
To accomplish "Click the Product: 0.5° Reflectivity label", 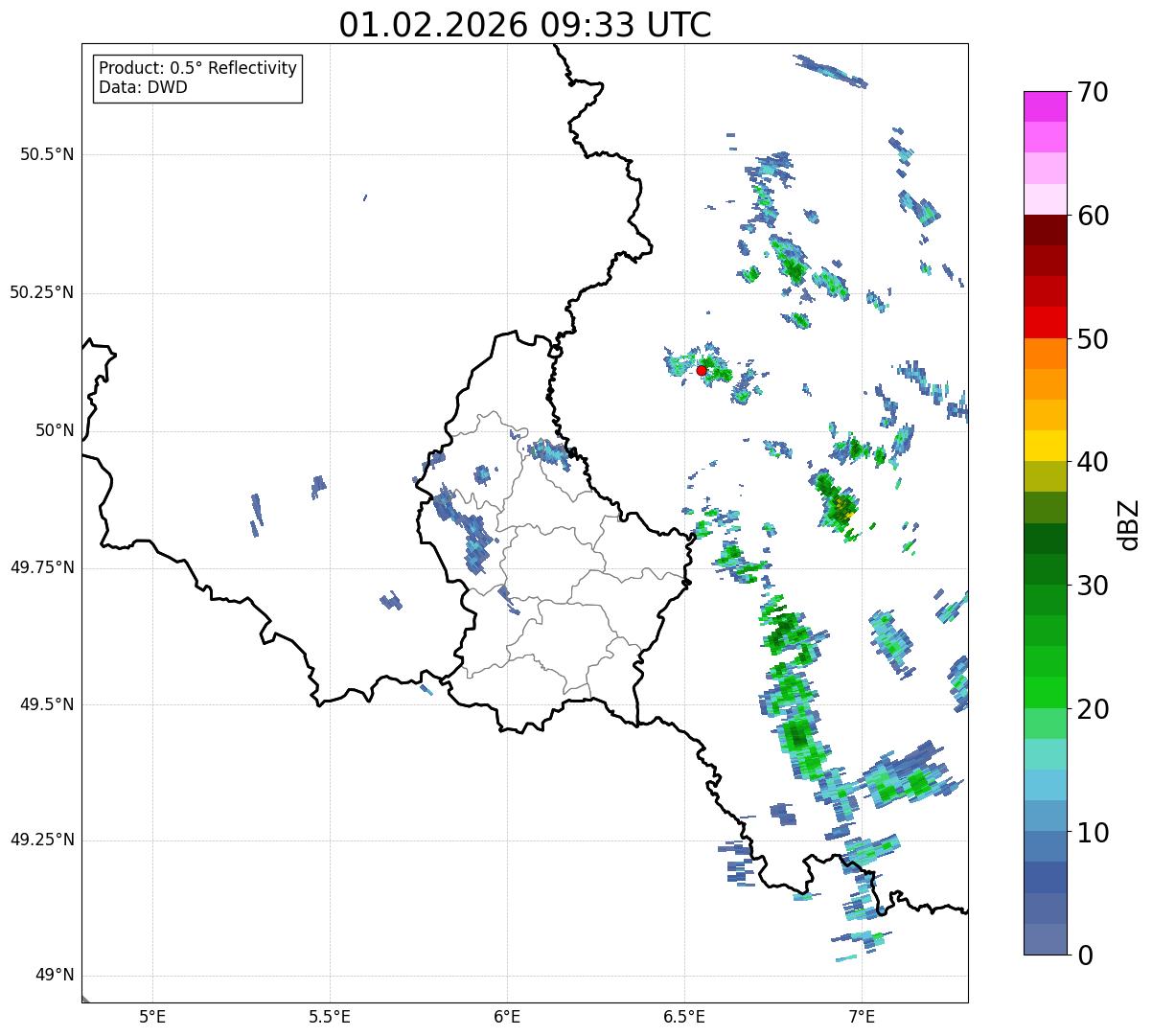I will coord(198,69).
